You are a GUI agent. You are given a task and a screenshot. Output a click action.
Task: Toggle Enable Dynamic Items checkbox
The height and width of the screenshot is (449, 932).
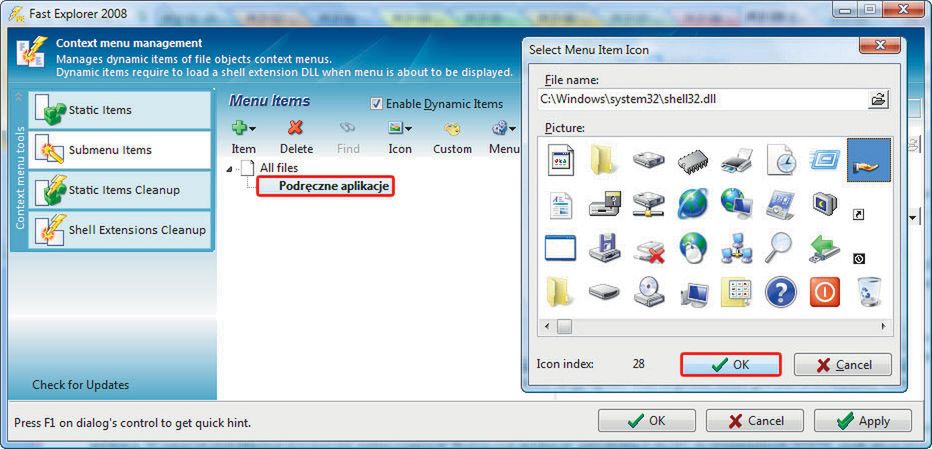(x=376, y=104)
